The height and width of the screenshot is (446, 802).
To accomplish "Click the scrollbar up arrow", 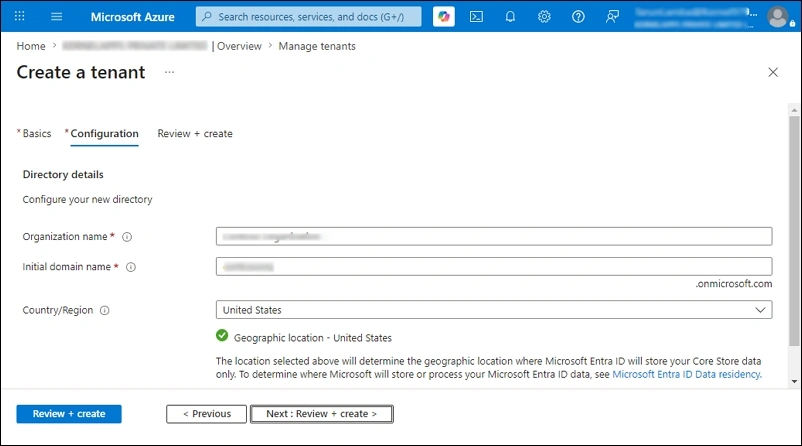I will point(794,110).
